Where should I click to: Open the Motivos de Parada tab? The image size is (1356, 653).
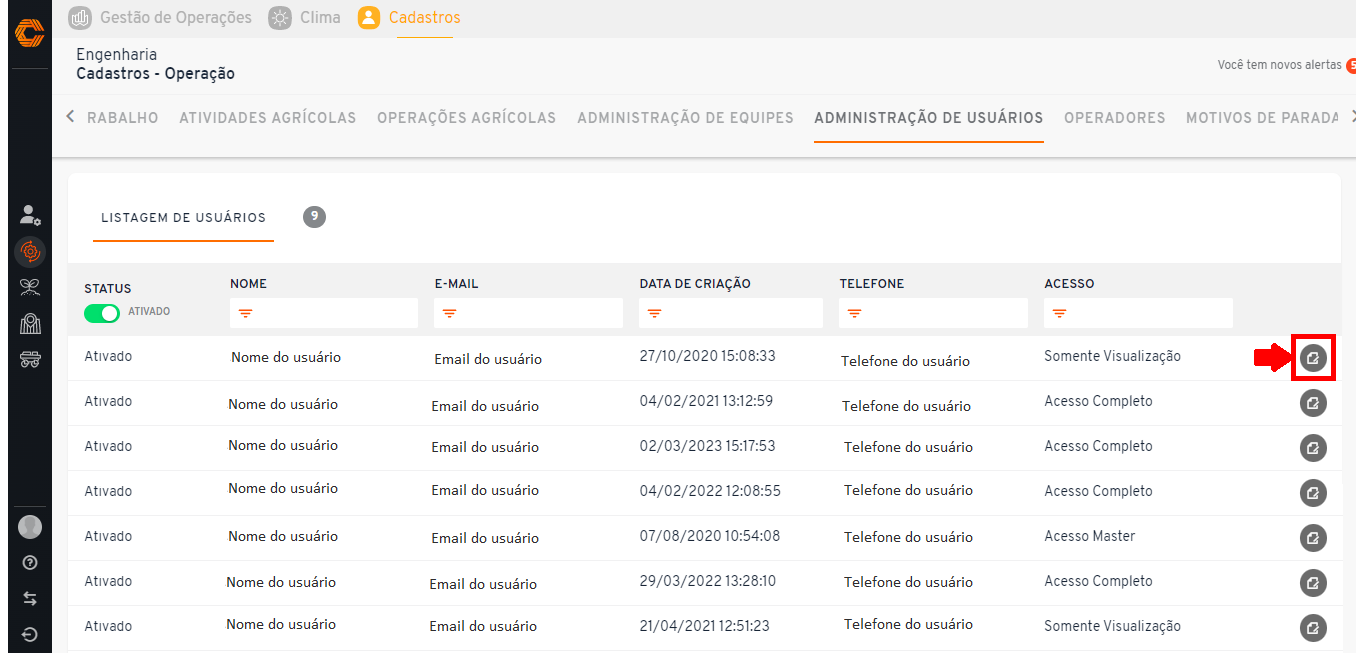(x=1262, y=118)
